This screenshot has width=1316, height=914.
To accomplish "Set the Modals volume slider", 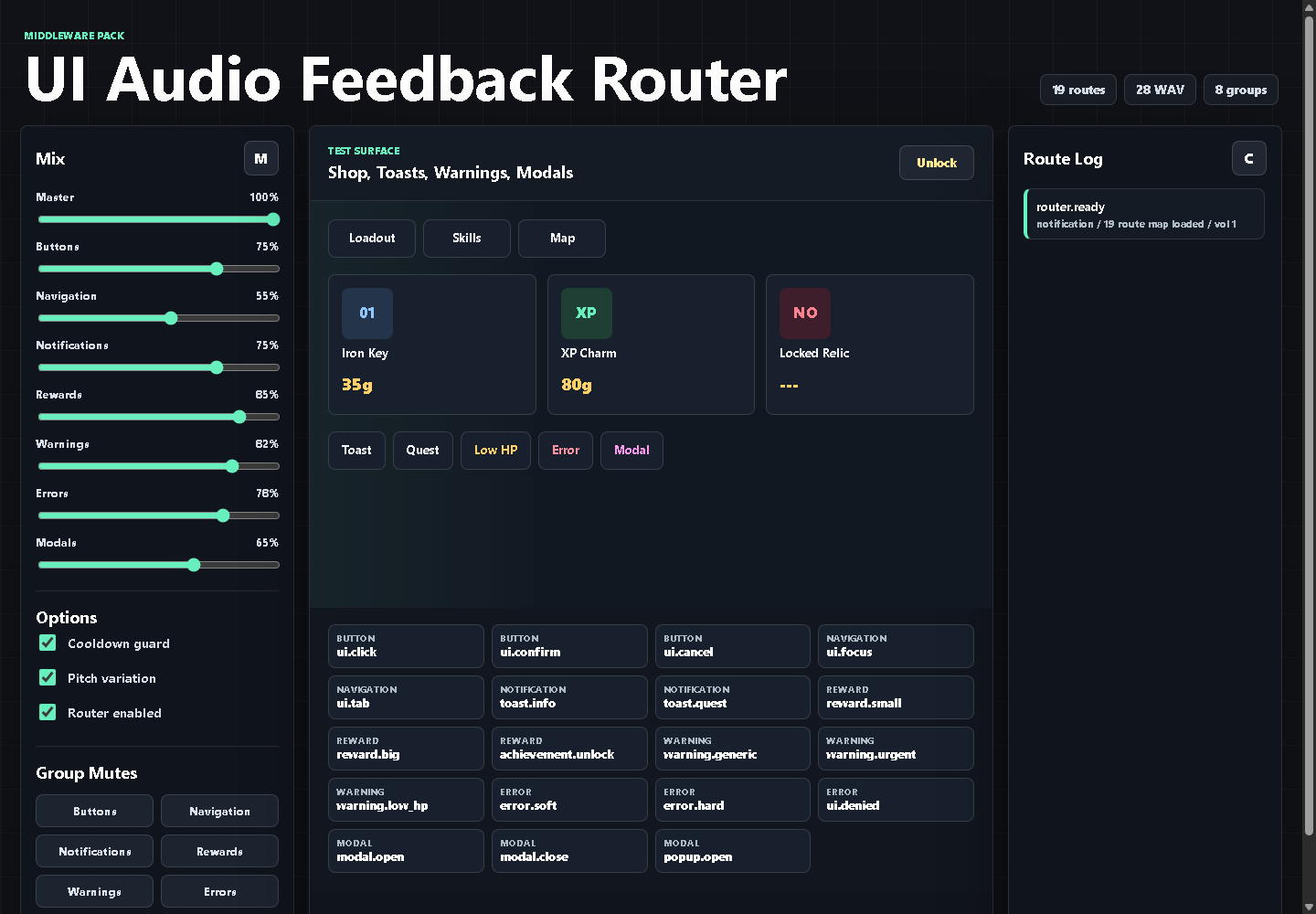I will tap(158, 565).
